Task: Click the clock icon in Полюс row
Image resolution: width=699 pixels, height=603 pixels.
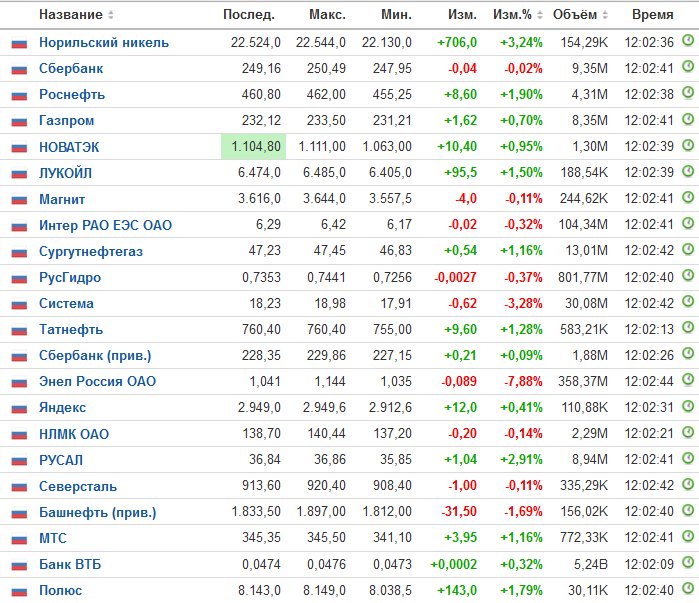Action: [x=688, y=588]
